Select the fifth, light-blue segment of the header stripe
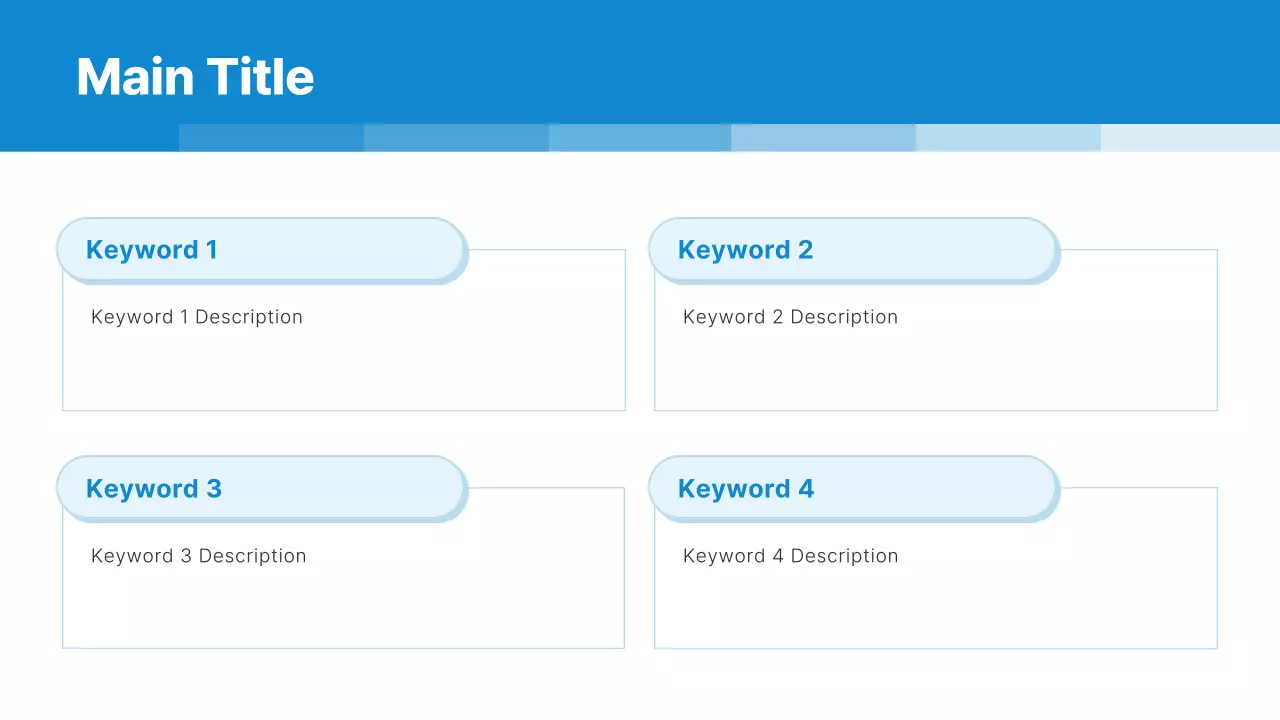This screenshot has width=1280, height=720. [1008, 138]
